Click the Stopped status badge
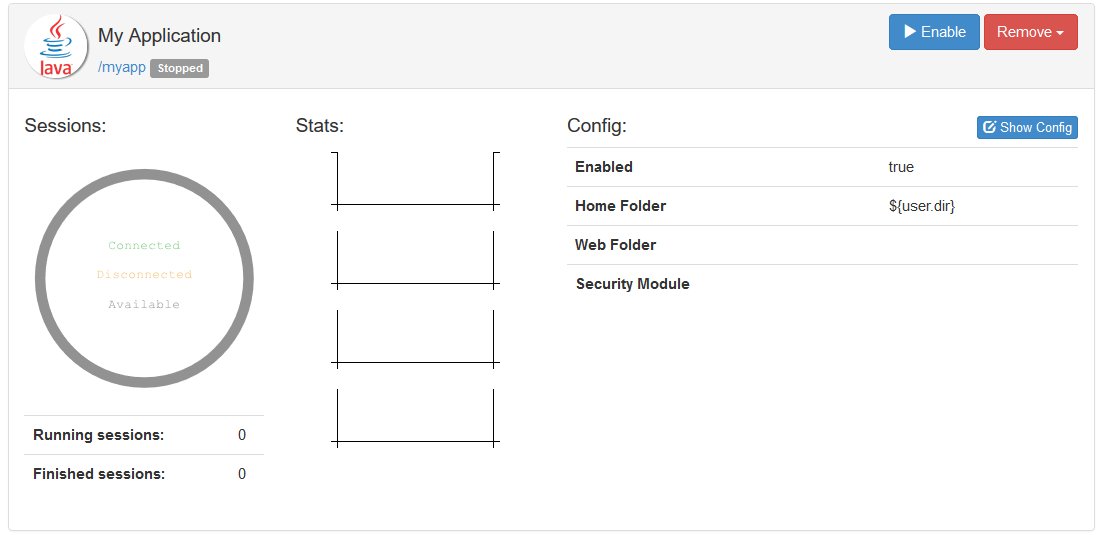The width and height of the screenshot is (1101, 535). pyautogui.click(x=180, y=68)
